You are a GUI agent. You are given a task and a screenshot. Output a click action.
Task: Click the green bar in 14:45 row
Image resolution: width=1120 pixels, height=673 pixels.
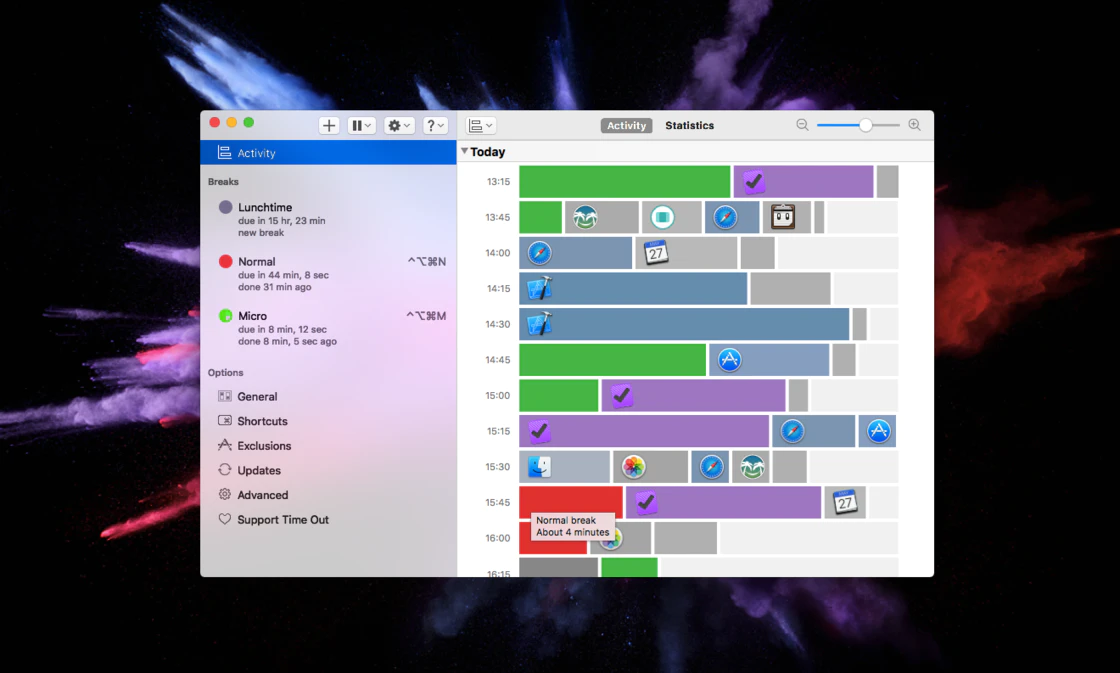(x=612, y=360)
